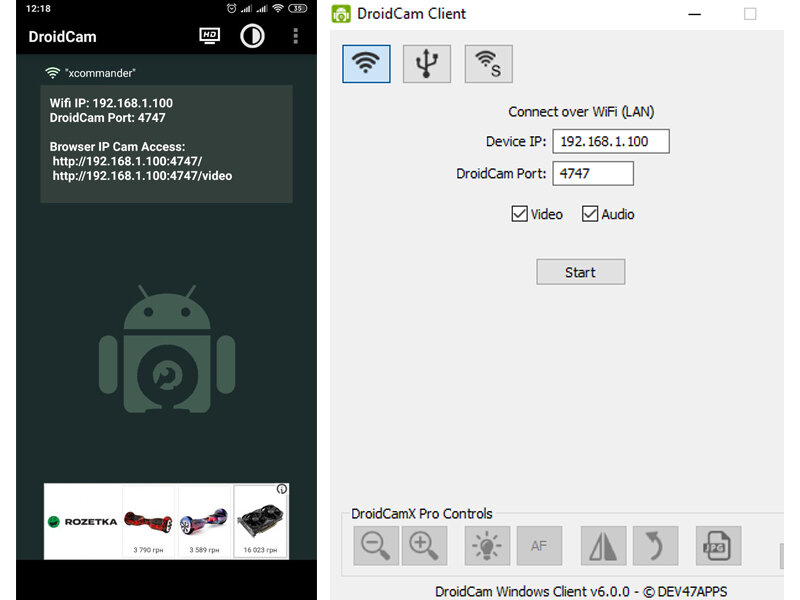Tap the "xcommander" network name
Viewport: 800px width, 600px height.
coord(101,73)
